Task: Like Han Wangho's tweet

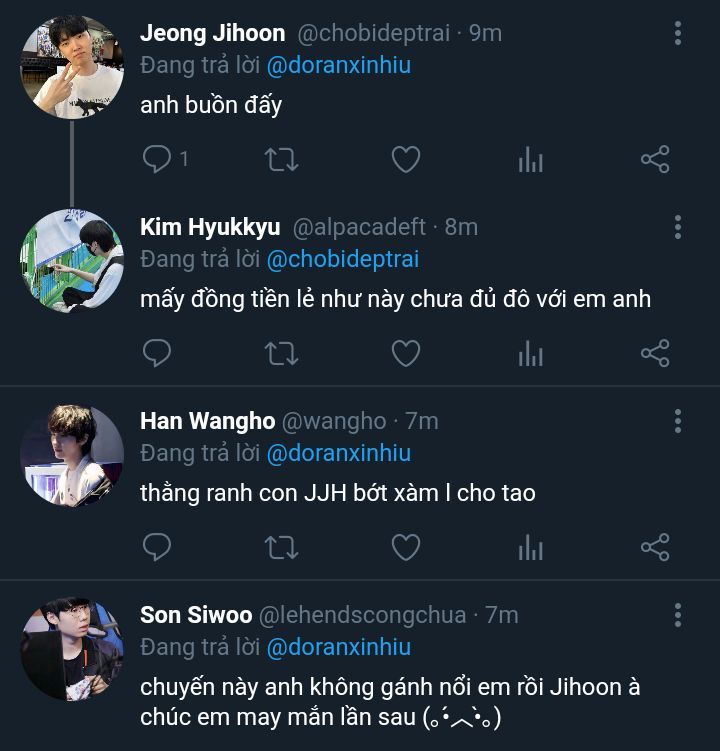Action: click(x=405, y=547)
